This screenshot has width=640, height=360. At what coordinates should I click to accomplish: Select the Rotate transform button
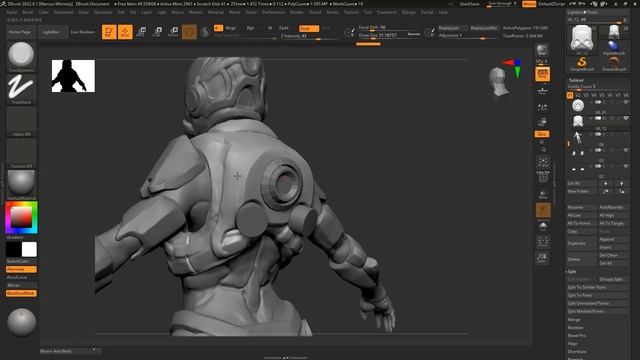pyautogui.click(x=173, y=32)
